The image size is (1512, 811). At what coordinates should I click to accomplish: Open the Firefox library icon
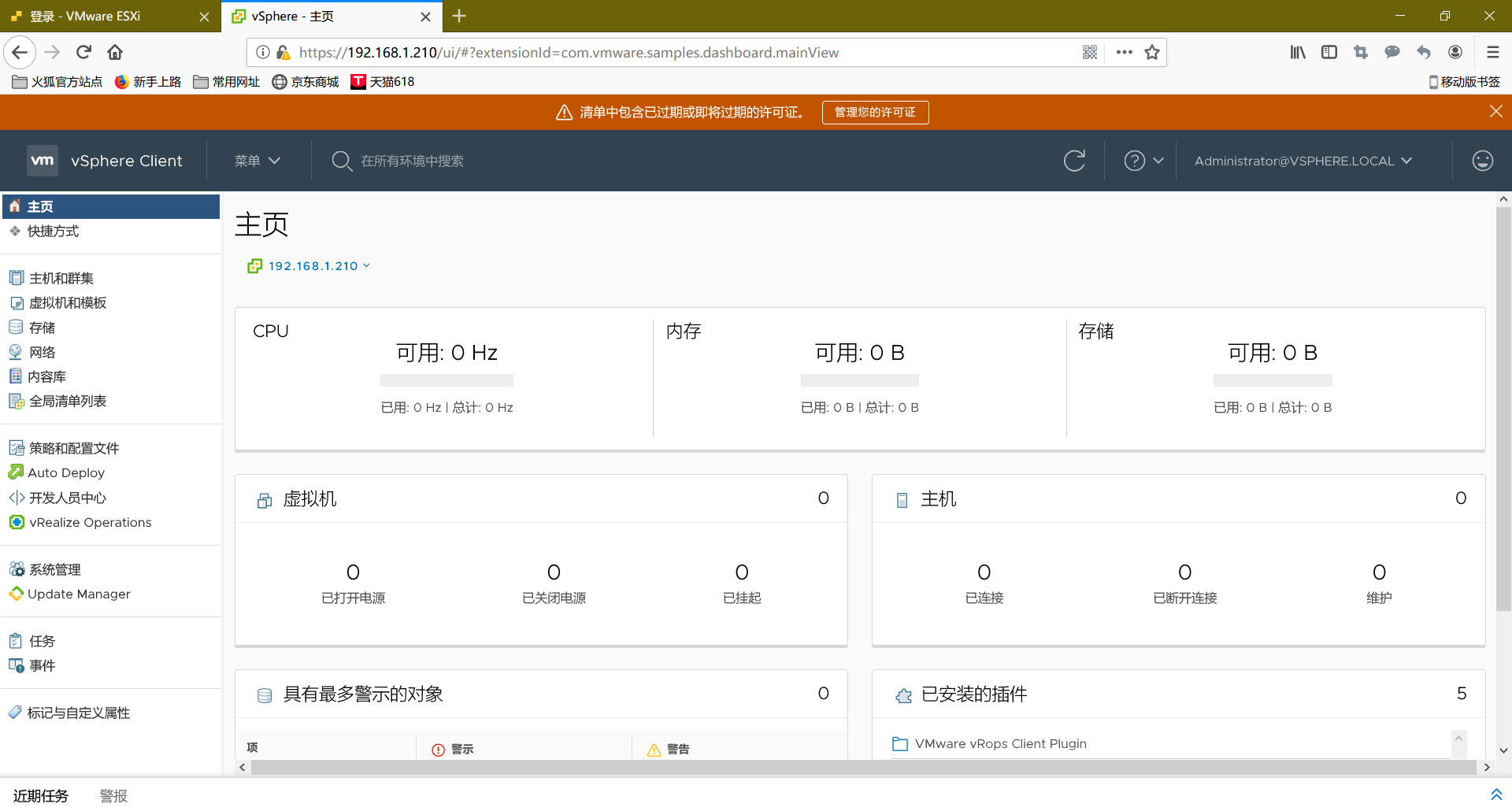pos(1298,52)
